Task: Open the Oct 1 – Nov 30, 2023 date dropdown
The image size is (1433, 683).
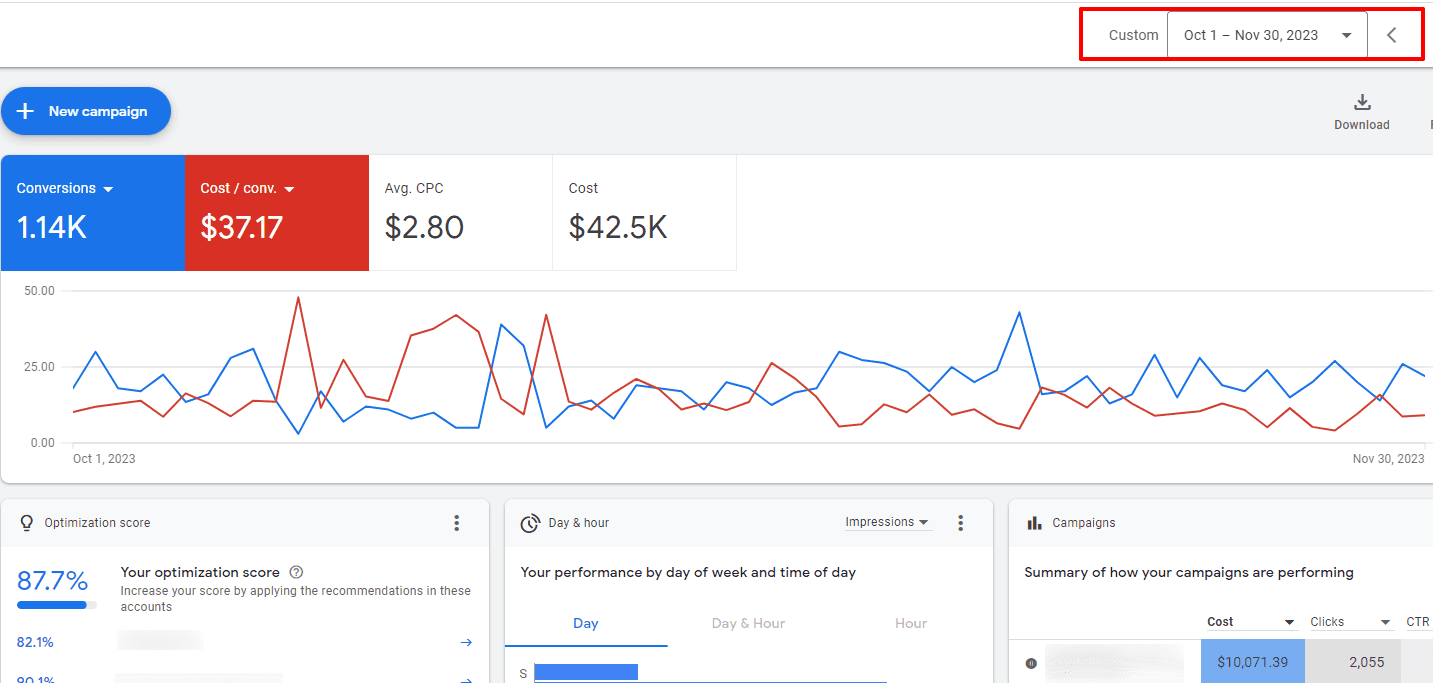Action: pyautogui.click(x=1266, y=35)
